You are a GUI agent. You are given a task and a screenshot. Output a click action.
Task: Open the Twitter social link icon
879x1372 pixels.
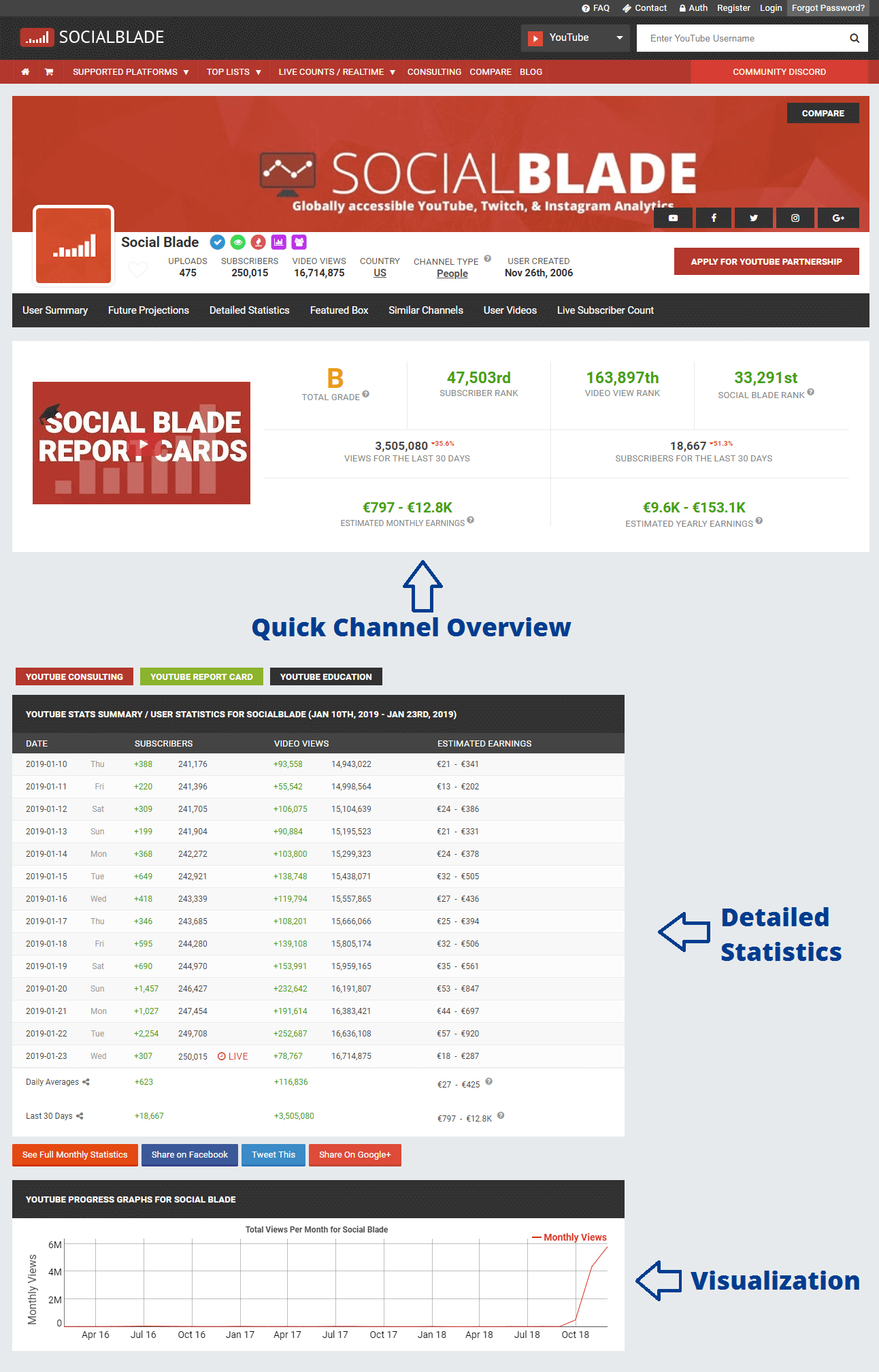[754, 218]
